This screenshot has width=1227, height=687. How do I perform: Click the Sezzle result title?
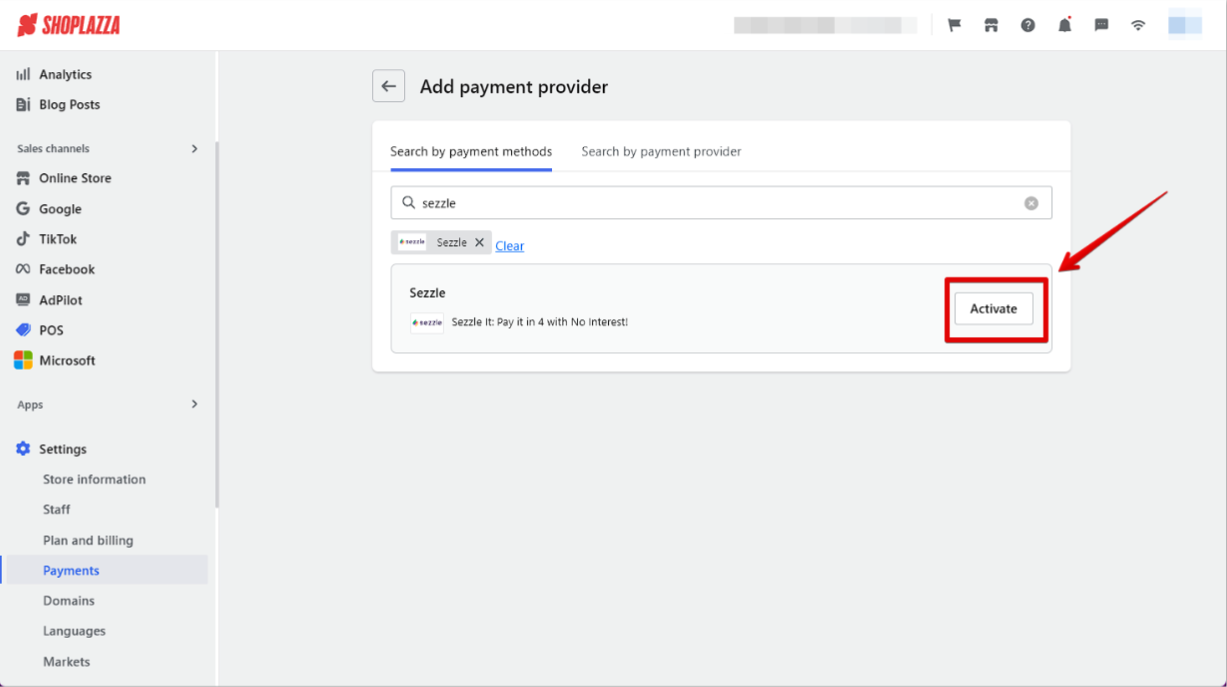[427, 293]
